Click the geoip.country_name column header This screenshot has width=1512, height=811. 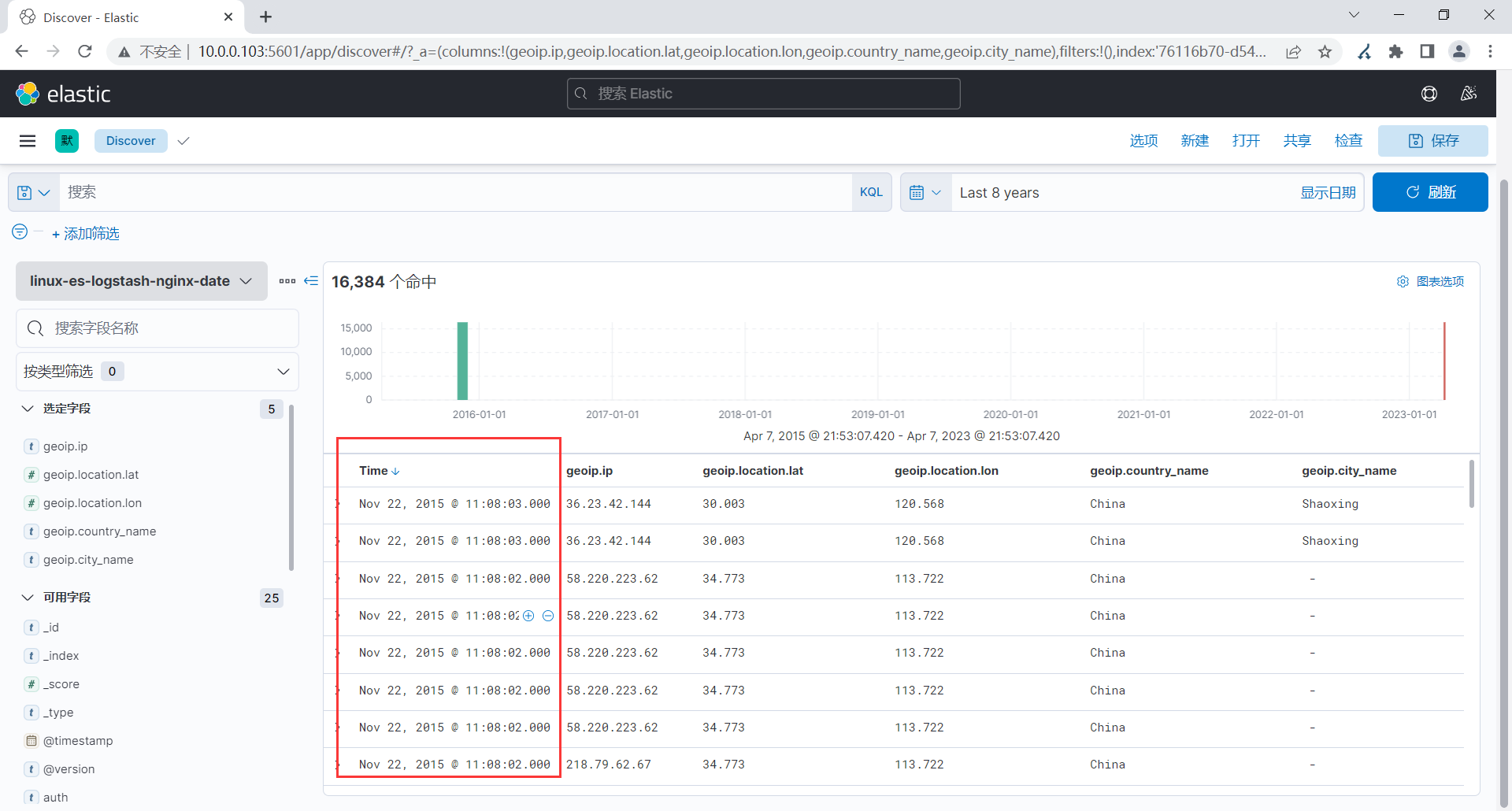[1149, 471]
